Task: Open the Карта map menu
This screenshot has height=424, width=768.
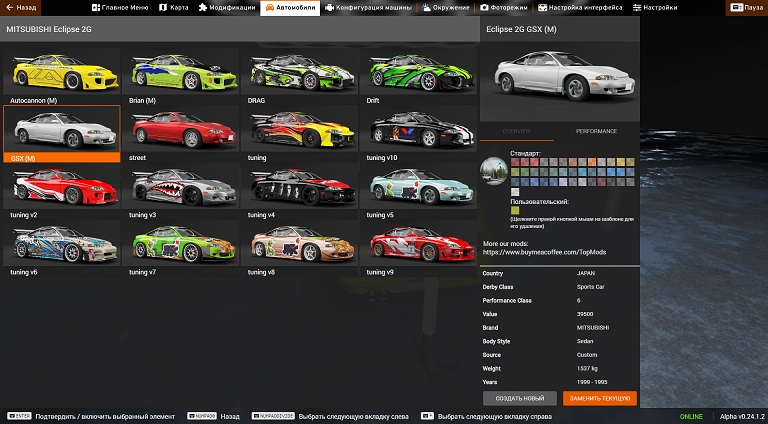Action: pos(173,7)
